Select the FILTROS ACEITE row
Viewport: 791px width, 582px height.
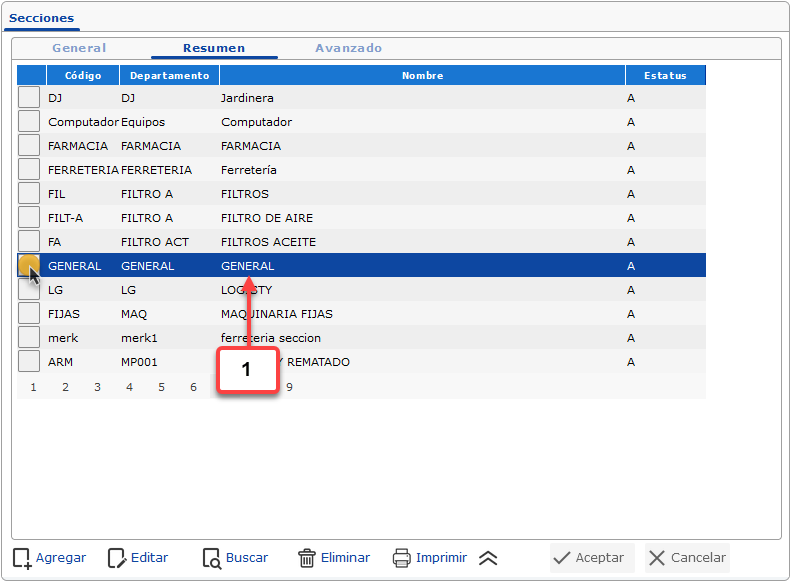pos(268,242)
